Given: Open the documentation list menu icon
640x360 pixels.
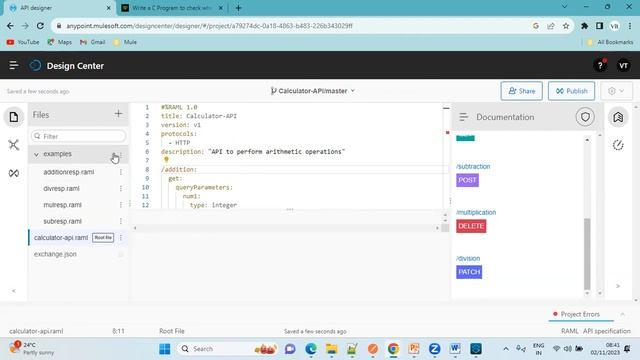Looking at the screenshot, I should tap(463, 117).
